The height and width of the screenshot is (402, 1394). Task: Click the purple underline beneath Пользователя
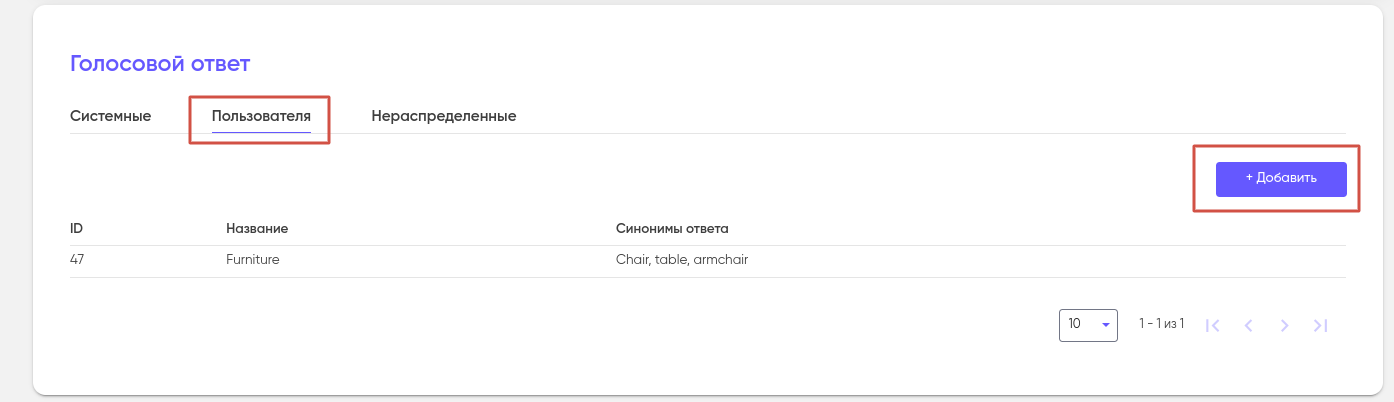(261, 132)
